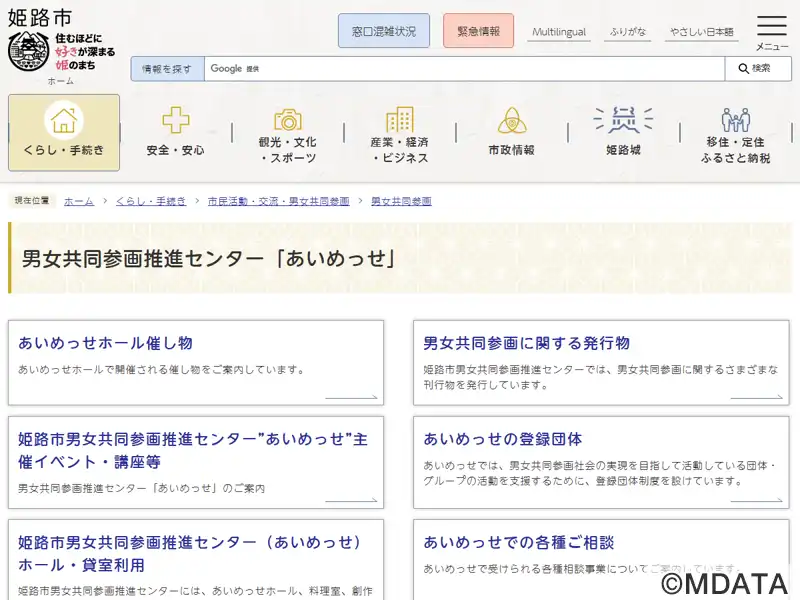The height and width of the screenshot is (600, 800).
Task: Select the 観光・文化・スポーツ camera icon
Action: [x=288, y=120]
